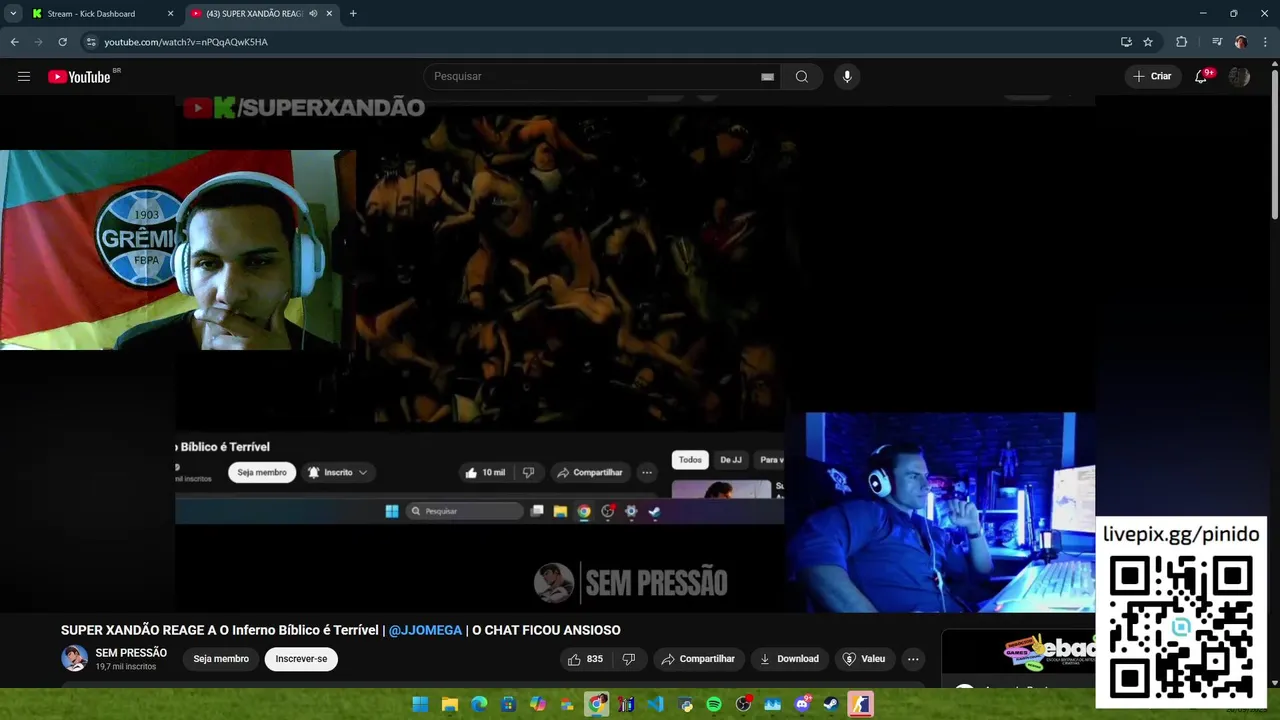Open the on-screen keyboard in search box
The width and height of the screenshot is (1280, 720).
point(767,77)
